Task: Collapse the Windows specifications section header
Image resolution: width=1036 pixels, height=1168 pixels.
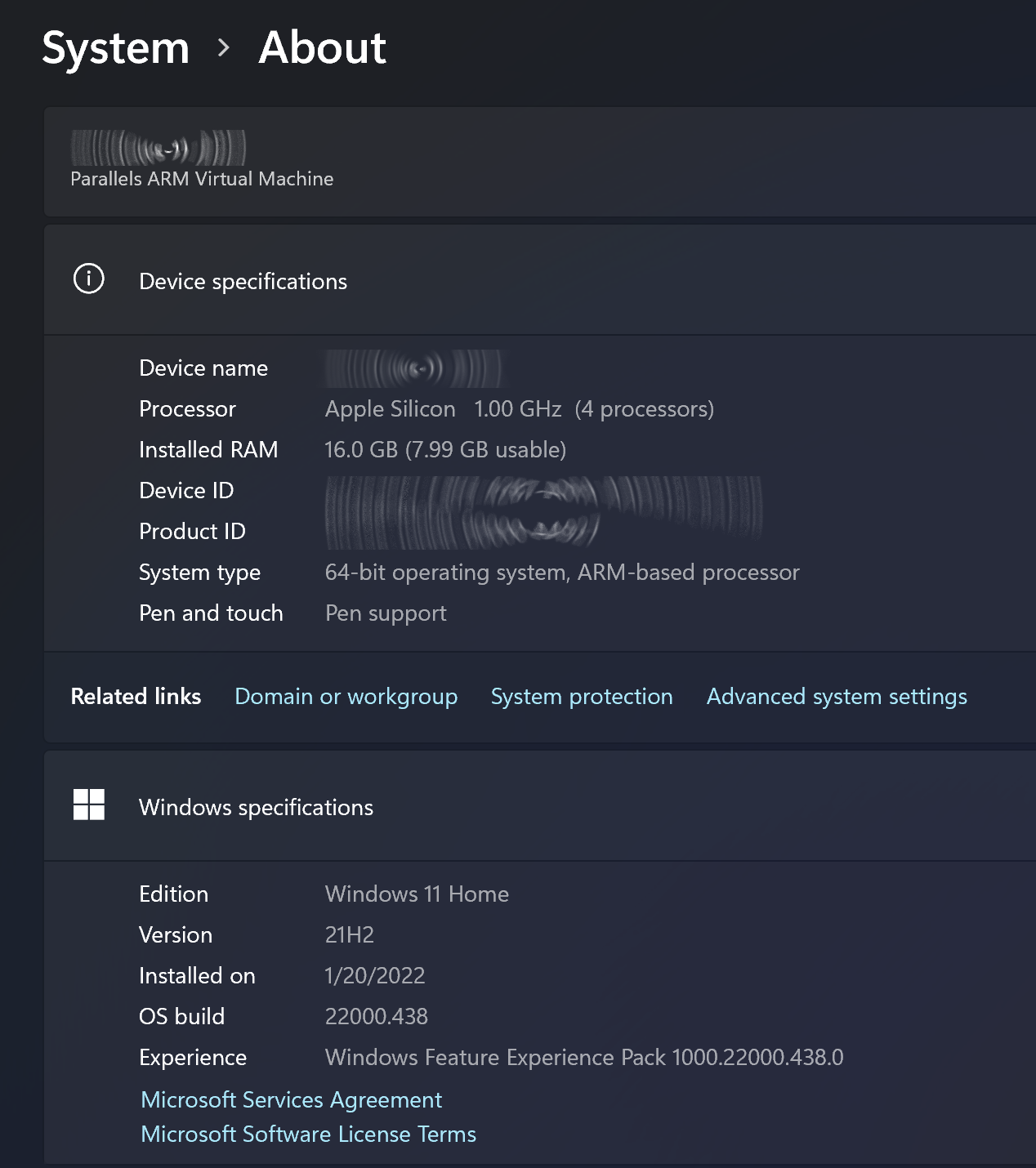Action: click(x=539, y=806)
